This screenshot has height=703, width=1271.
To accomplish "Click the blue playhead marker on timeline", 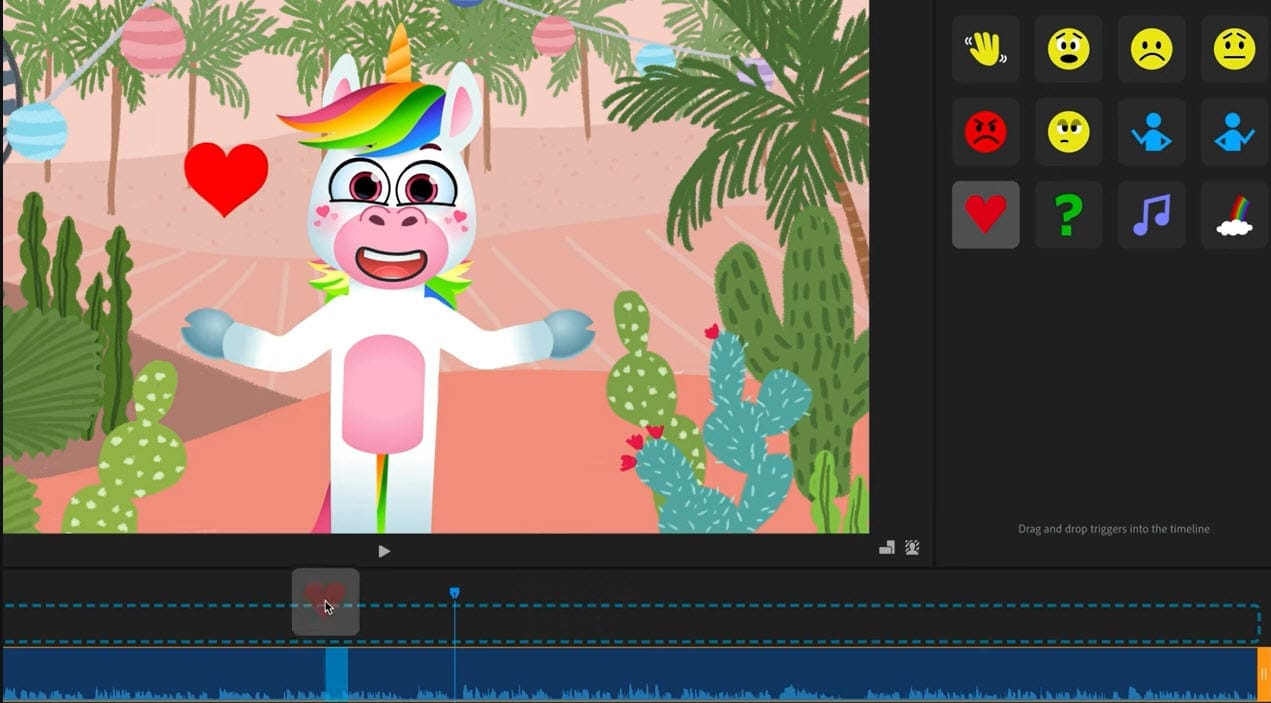I will pos(454,594).
